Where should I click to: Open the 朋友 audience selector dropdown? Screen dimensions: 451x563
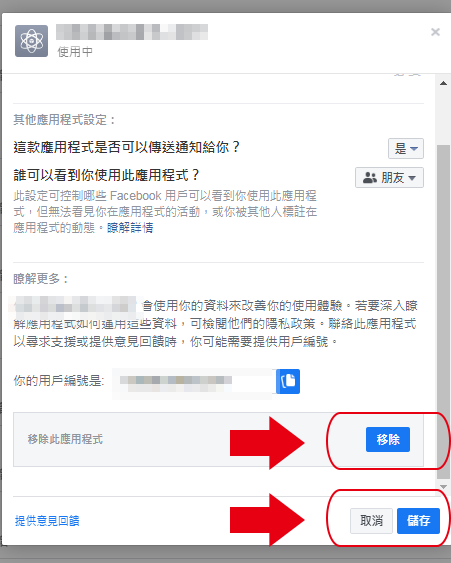coord(389,177)
